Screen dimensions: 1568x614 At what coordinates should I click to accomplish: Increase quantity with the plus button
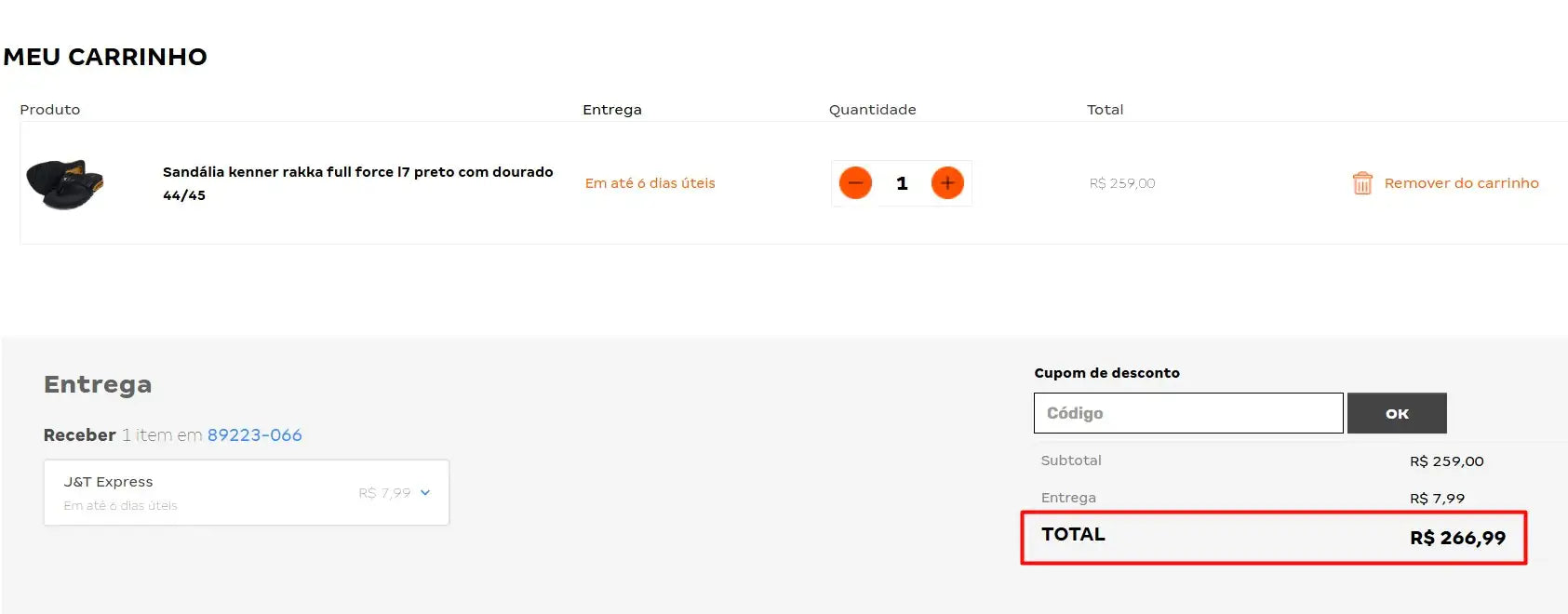click(947, 183)
